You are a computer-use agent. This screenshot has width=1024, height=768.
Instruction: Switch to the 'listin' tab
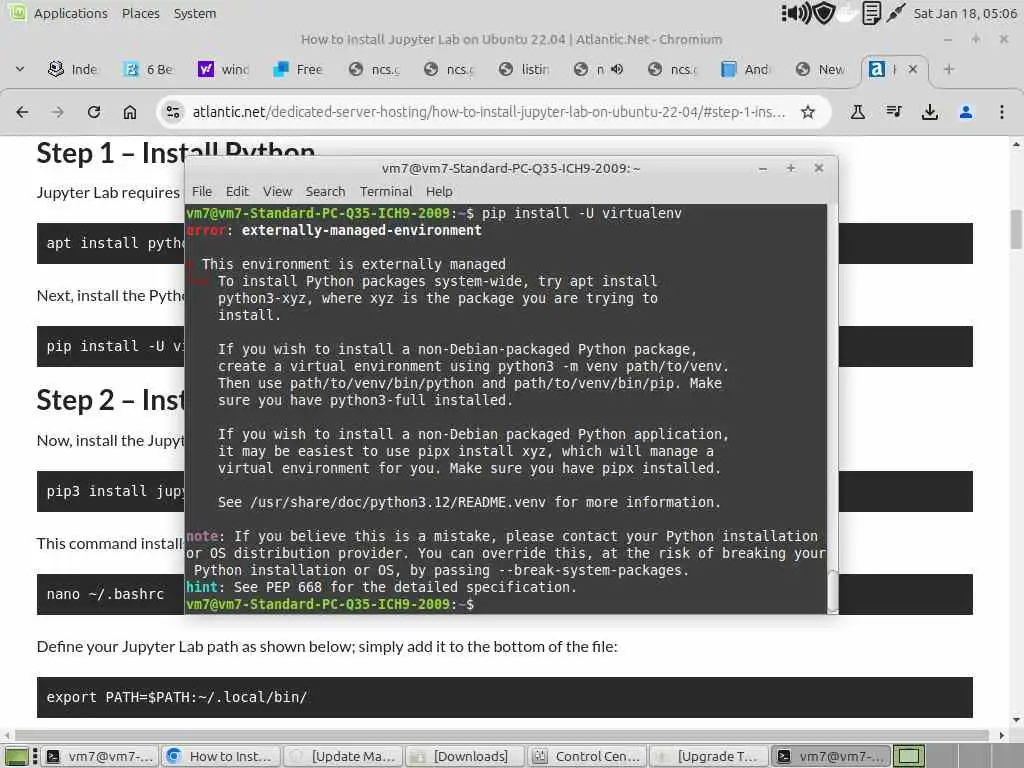(x=524, y=69)
